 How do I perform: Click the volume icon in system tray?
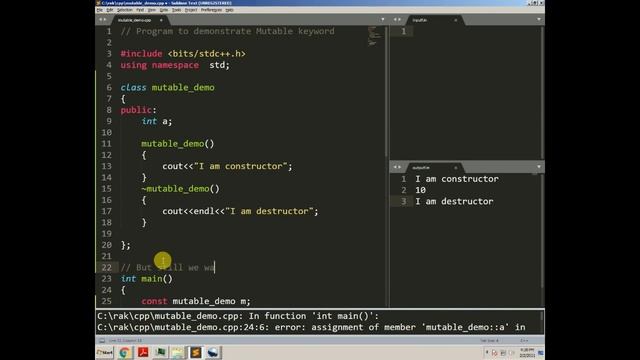coord(511,353)
